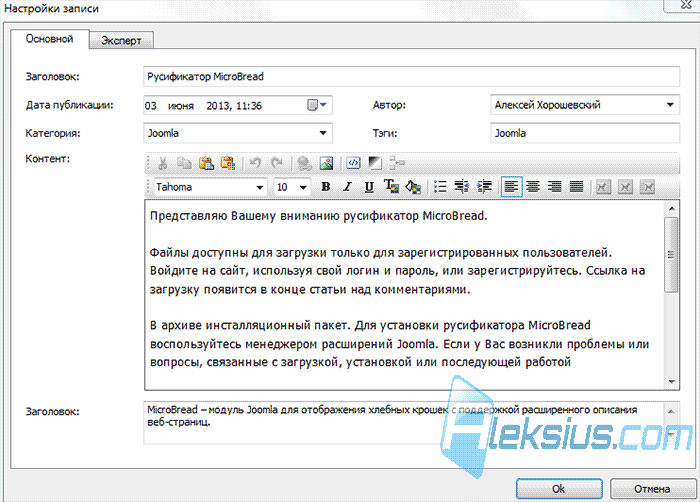Click the day 03 in publication date
The width and height of the screenshot is (700, 502).
(151, 106)
